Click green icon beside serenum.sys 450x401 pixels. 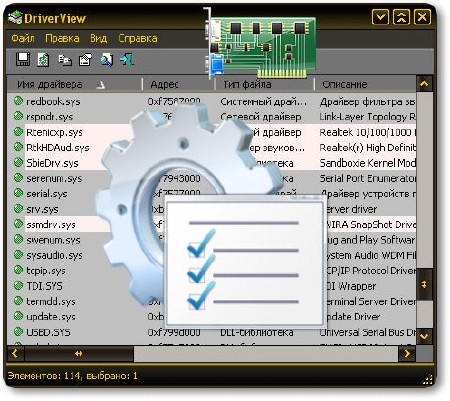tap(18, 178)
